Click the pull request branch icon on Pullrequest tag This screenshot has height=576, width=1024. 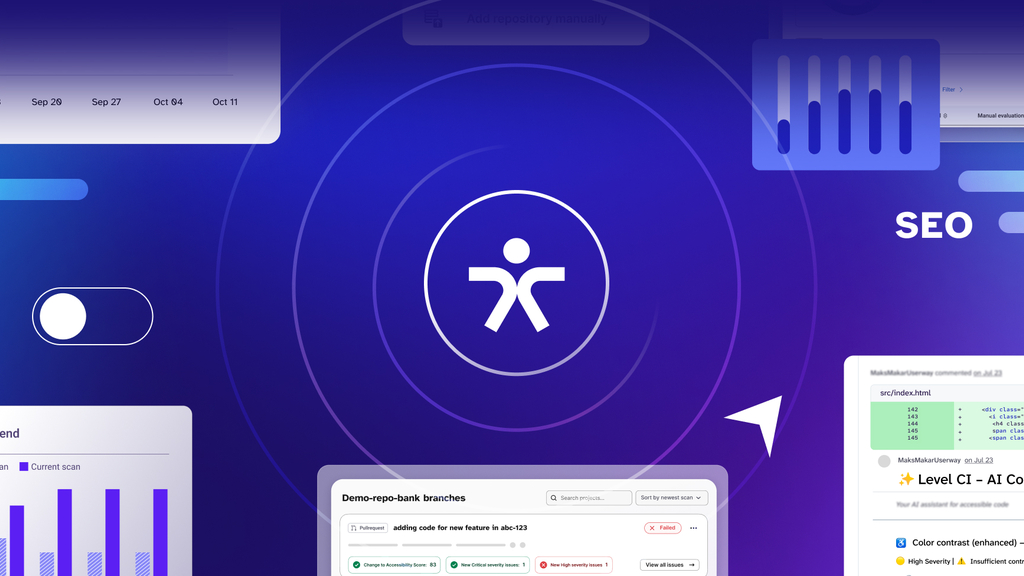(x=354, y=528)
